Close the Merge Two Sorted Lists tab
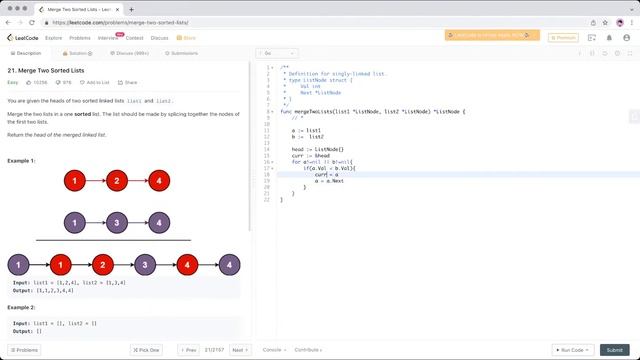 (118, 9)
